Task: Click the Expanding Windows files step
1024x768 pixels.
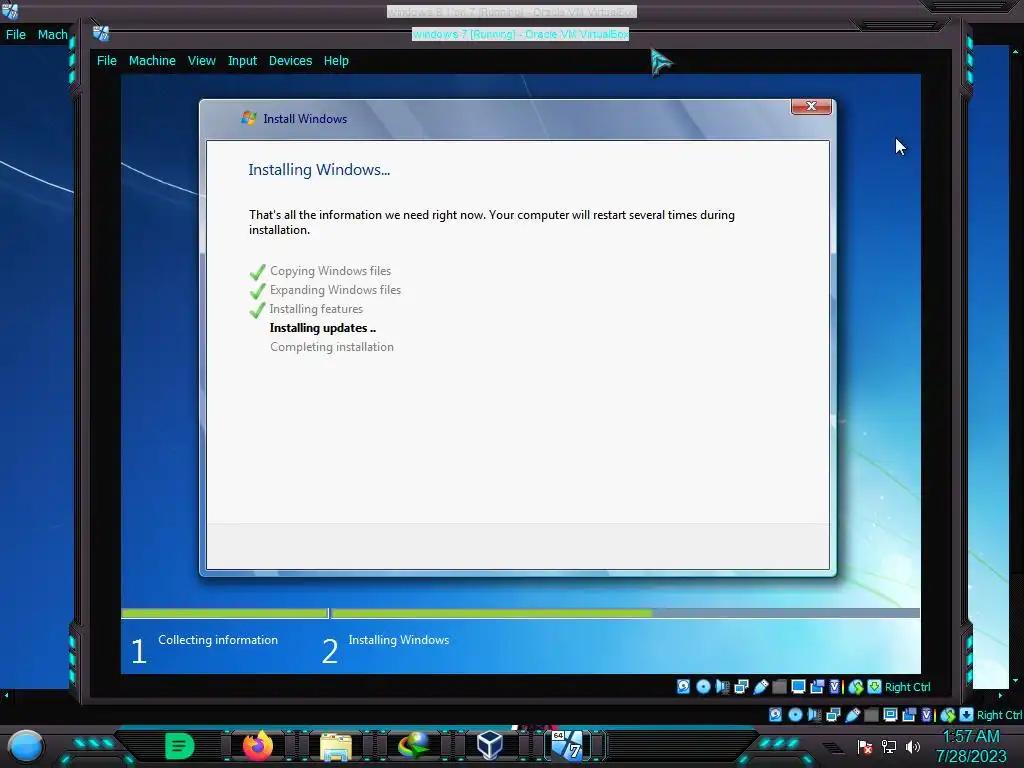Action: [x=335, y=290]
